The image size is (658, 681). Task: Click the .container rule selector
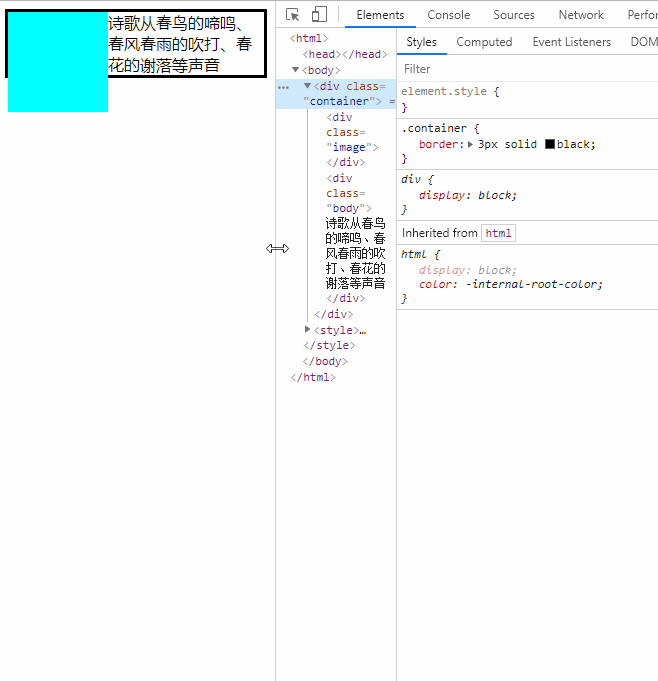tap(433, 129)
